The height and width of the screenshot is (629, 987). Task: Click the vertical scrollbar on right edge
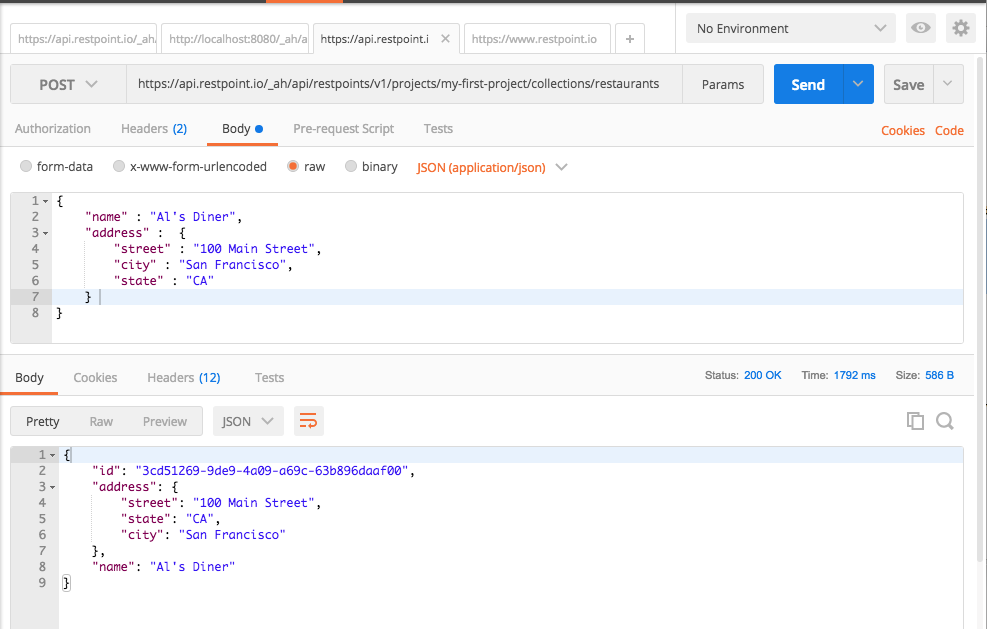980,309
